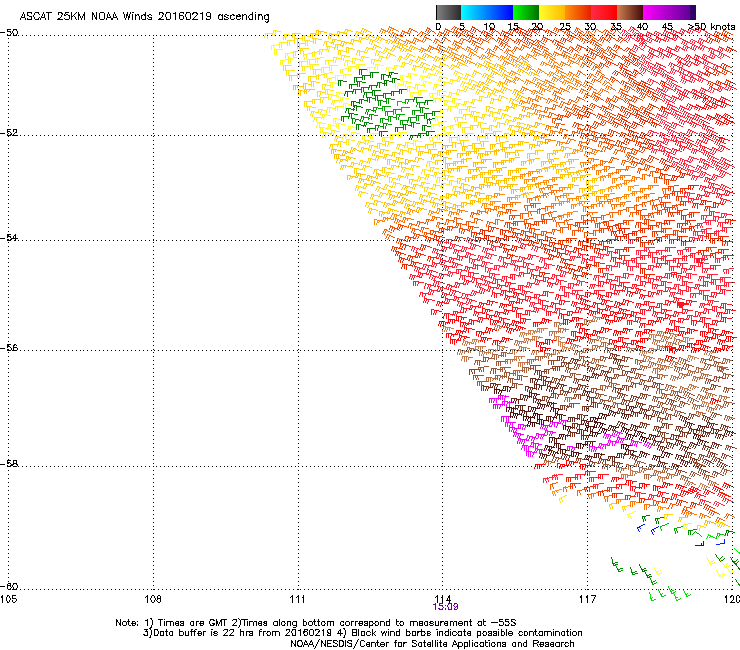Click the plot title "ASCAT 25KM NOAA Winds 20160219 ascending"
The width and height of the screenshot is (740, 650).
coord(144,16)
